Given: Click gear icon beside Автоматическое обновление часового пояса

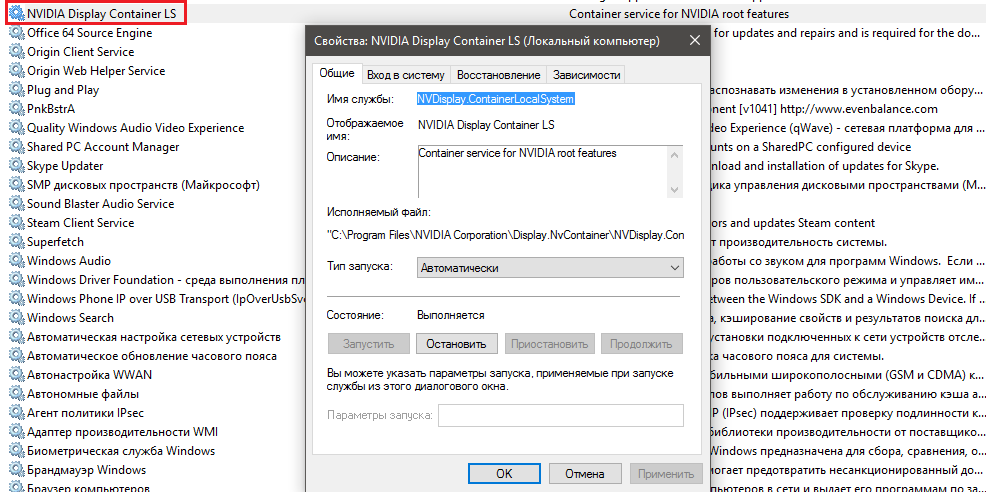Looking at the screenshot, I should (16, 355).
